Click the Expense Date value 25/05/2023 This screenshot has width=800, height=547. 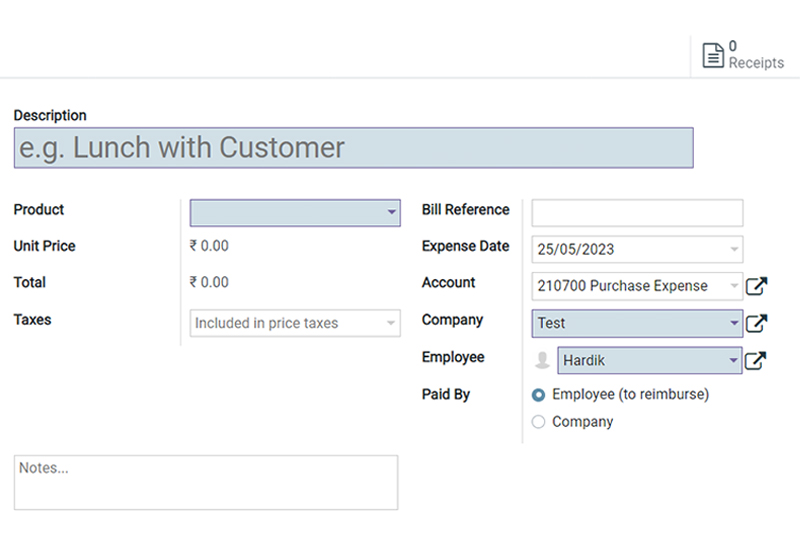tap(576, 250)
